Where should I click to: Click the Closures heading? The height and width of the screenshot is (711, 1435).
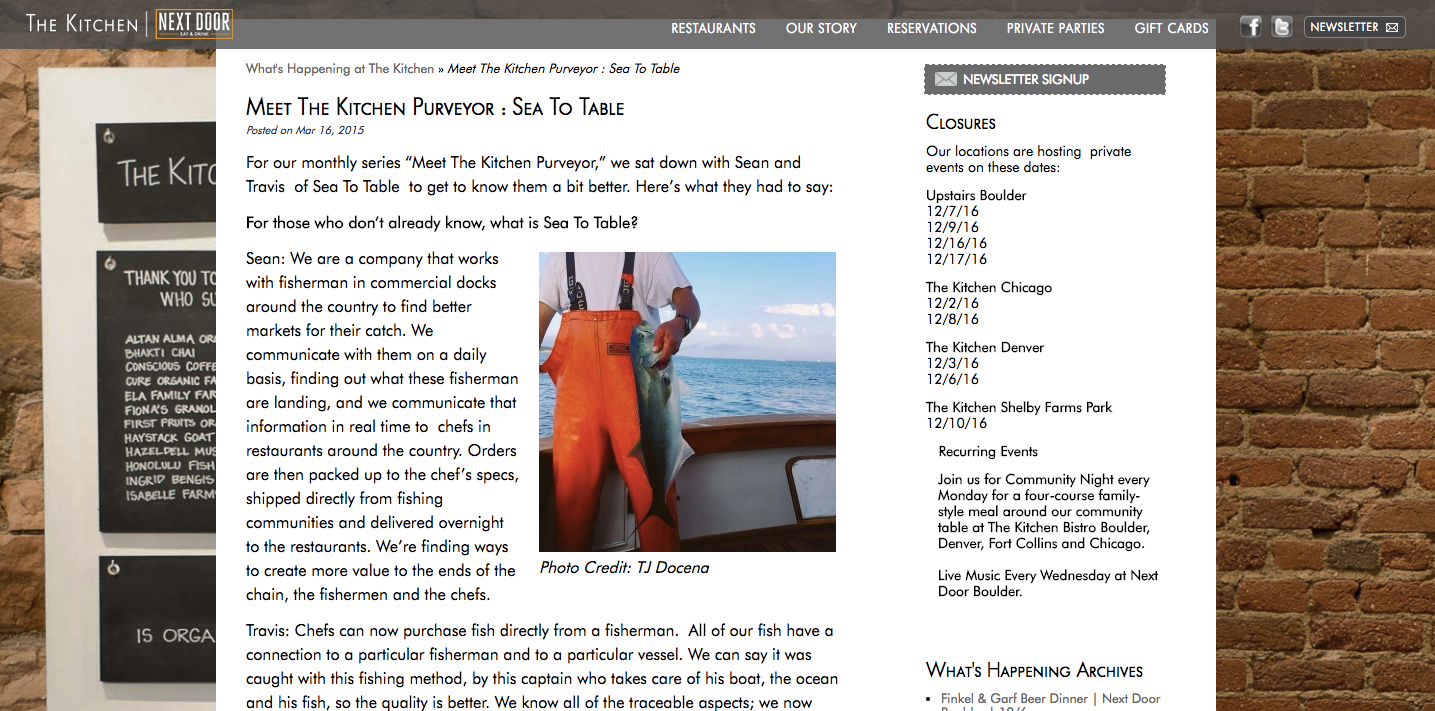960,123
